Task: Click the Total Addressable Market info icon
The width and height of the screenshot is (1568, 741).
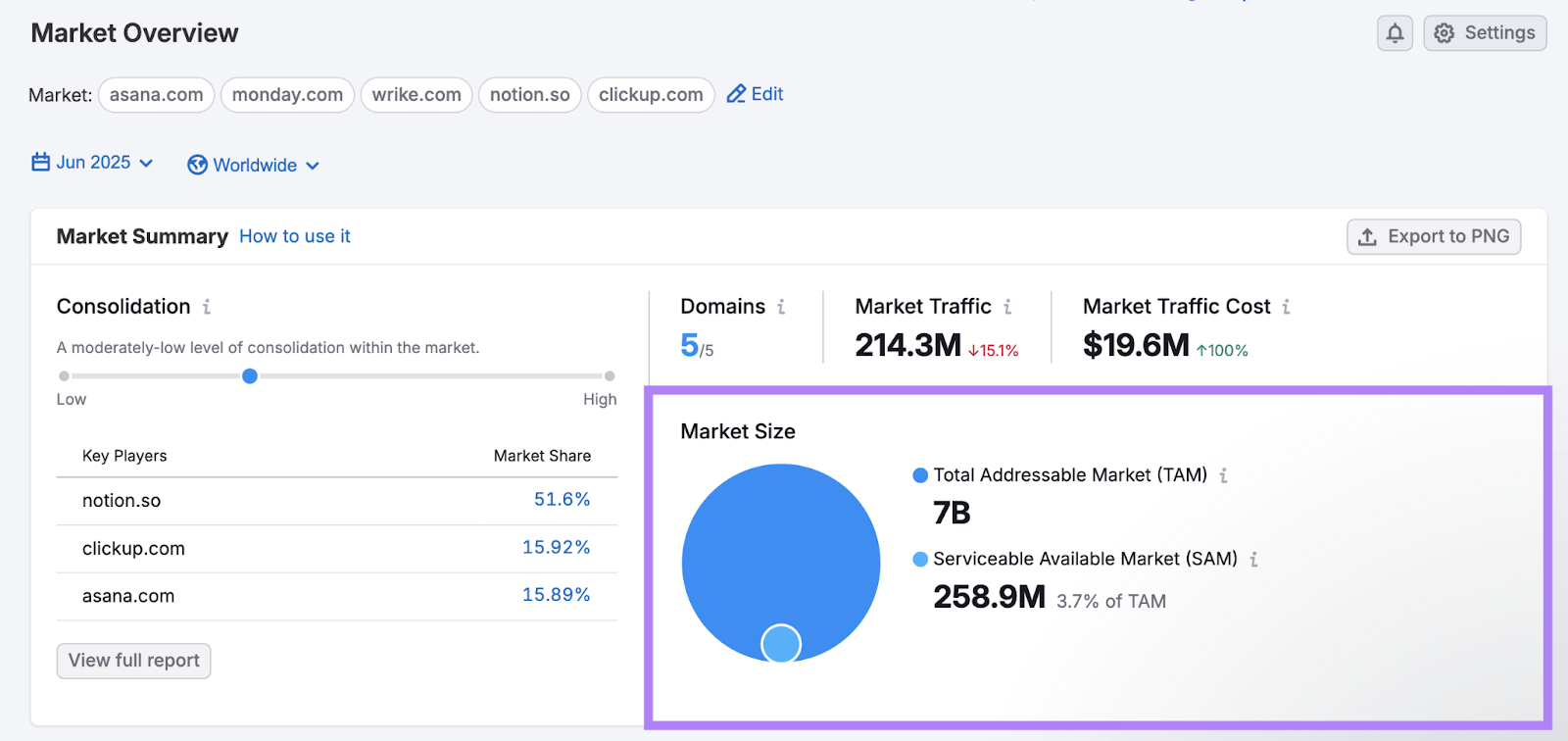Action: click(x=1223, y=475)
